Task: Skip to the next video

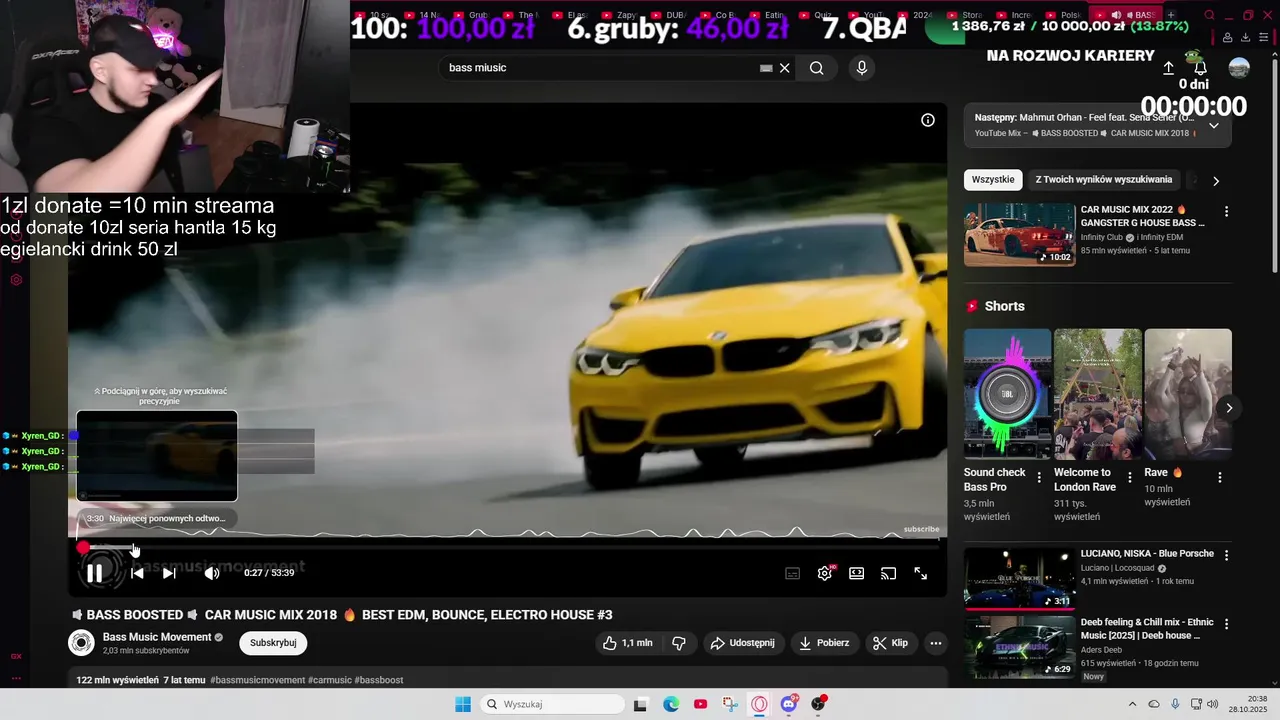Action: point(169,573)
